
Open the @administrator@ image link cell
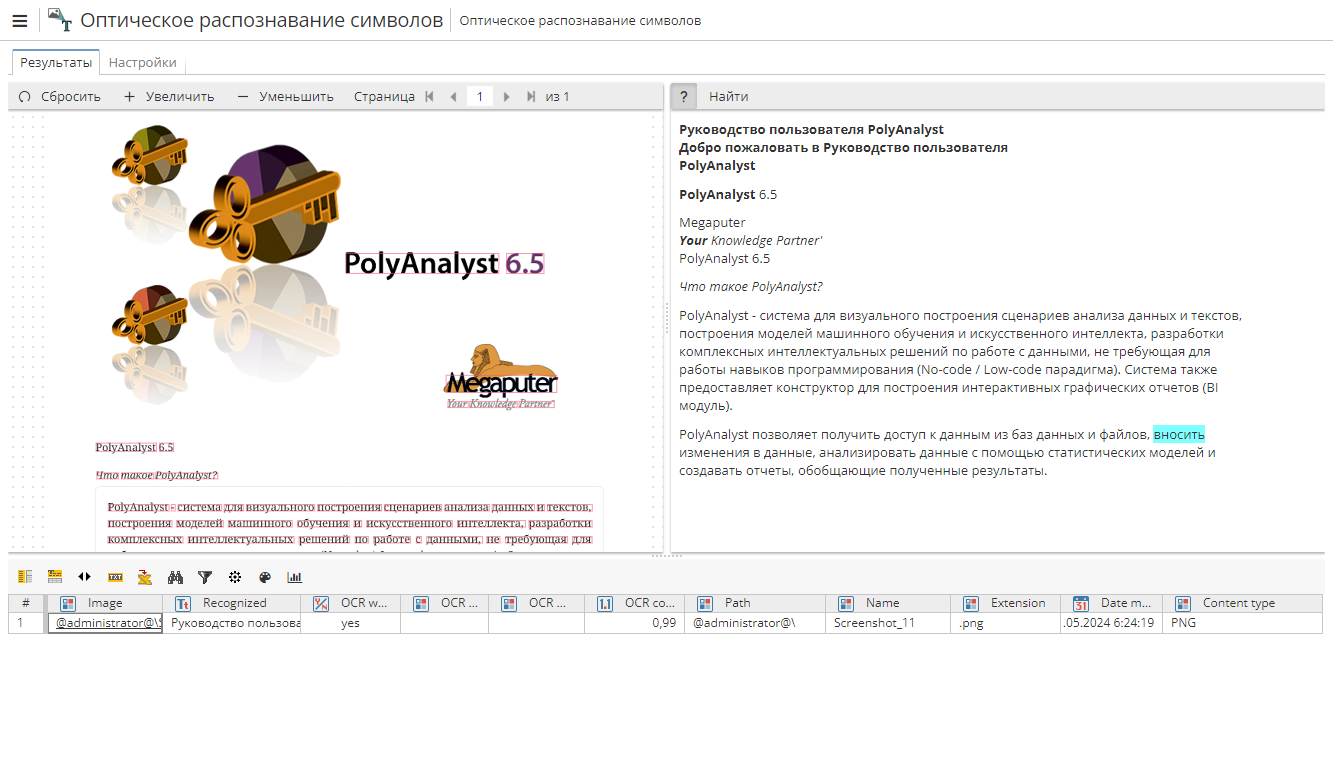click(105, 622)
